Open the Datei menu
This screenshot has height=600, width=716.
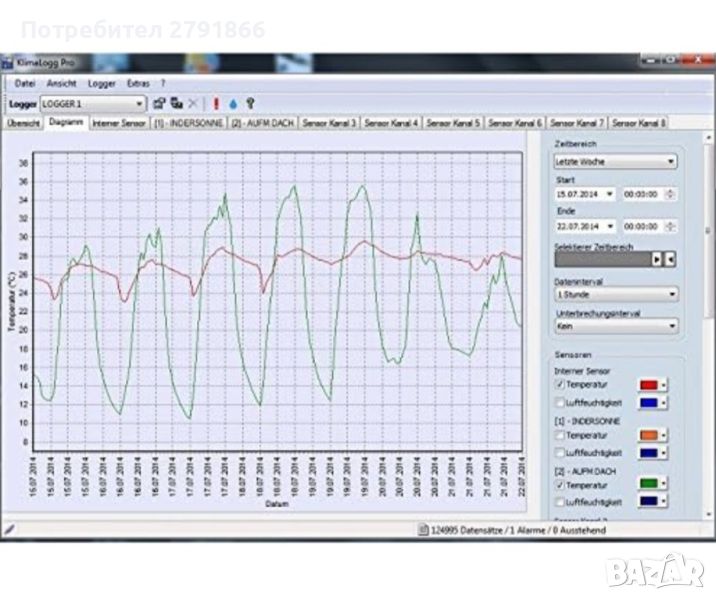click(25, 84)
